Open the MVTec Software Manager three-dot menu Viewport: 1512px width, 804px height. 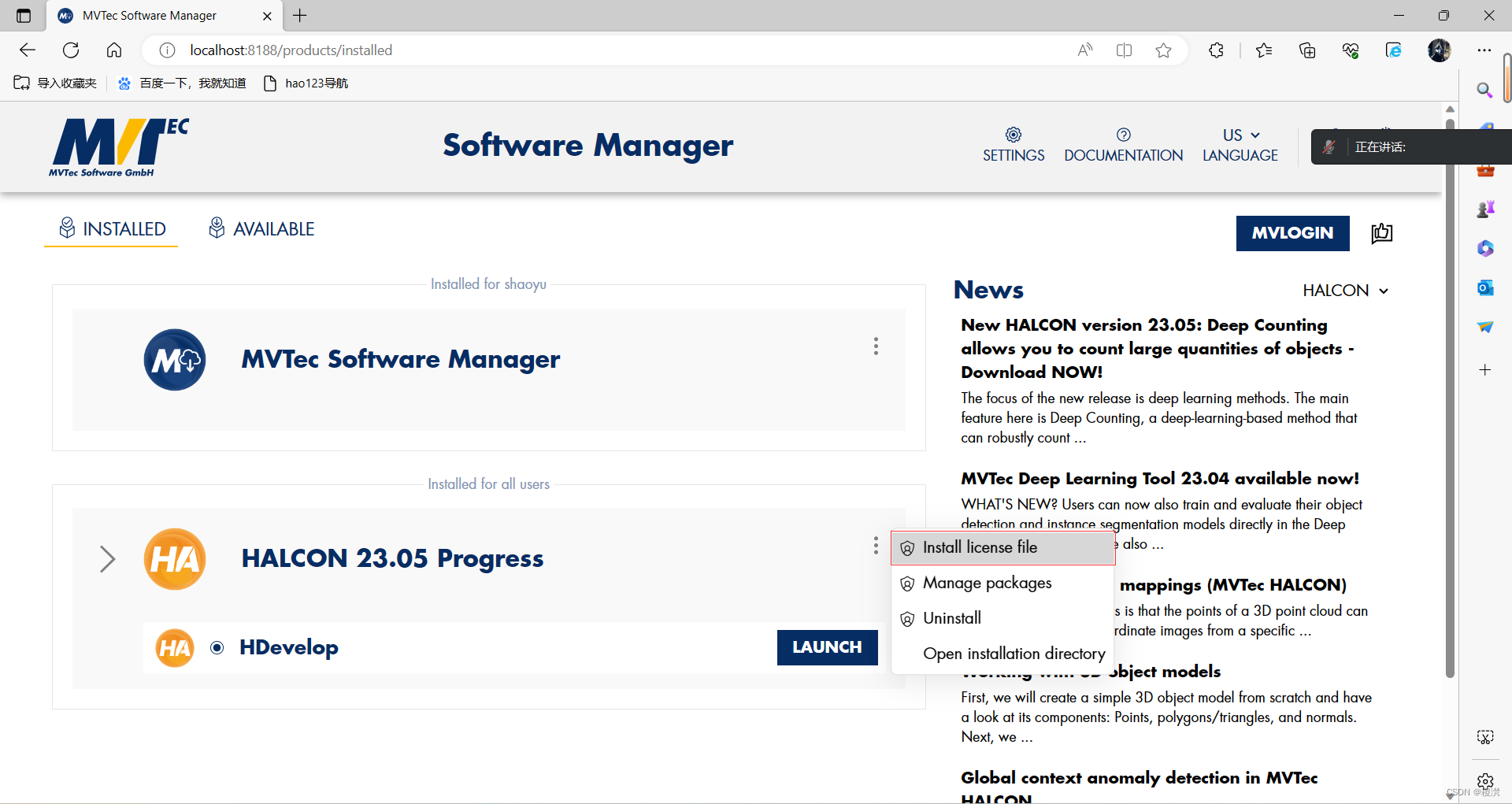pyautogui.click(x=876, y=346)
